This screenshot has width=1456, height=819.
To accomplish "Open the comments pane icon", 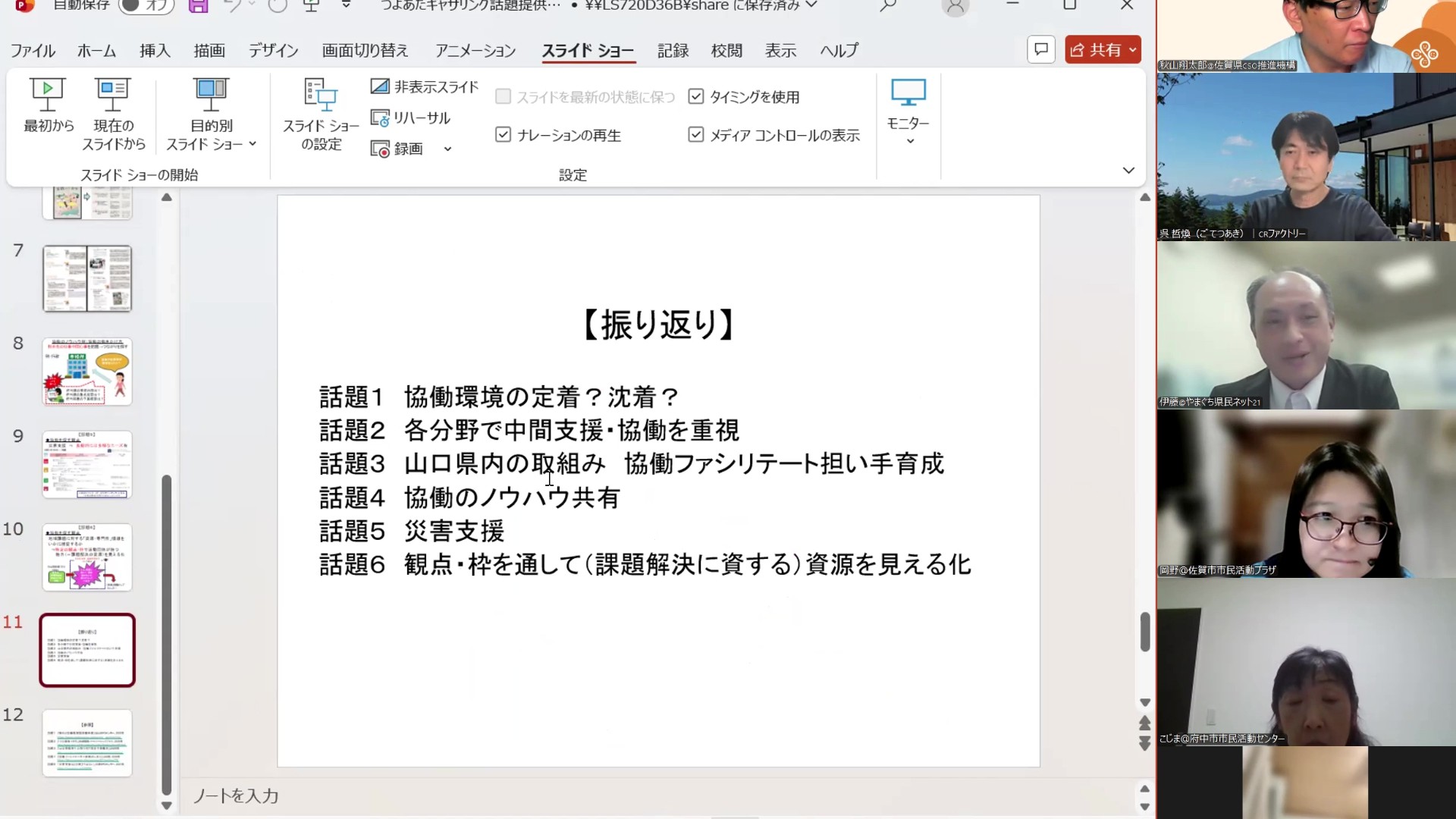I will [x=1040, y=50].
